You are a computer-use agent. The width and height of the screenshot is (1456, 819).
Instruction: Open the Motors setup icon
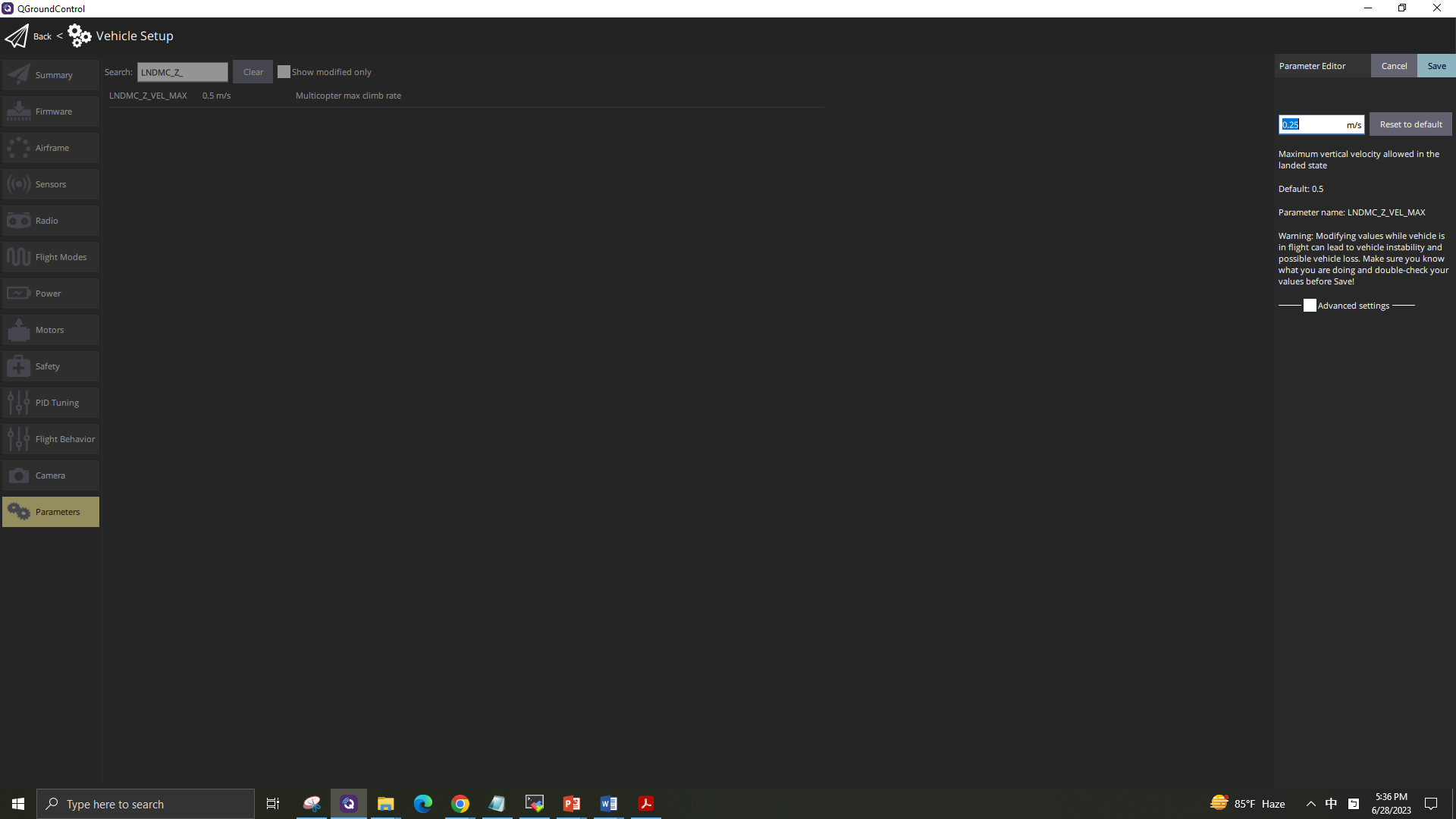19,330
